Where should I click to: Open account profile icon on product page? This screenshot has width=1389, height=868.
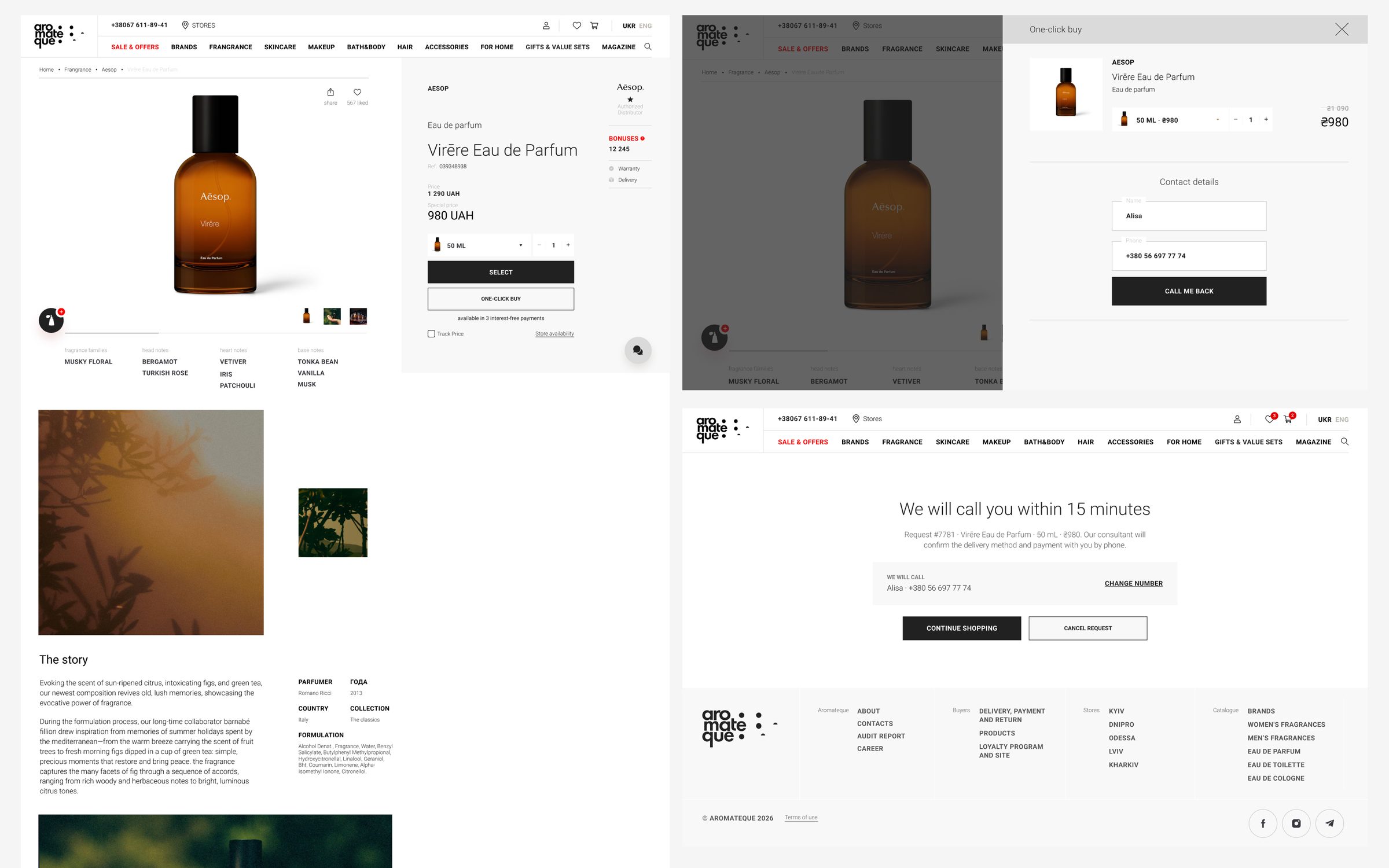pos(546,25)
